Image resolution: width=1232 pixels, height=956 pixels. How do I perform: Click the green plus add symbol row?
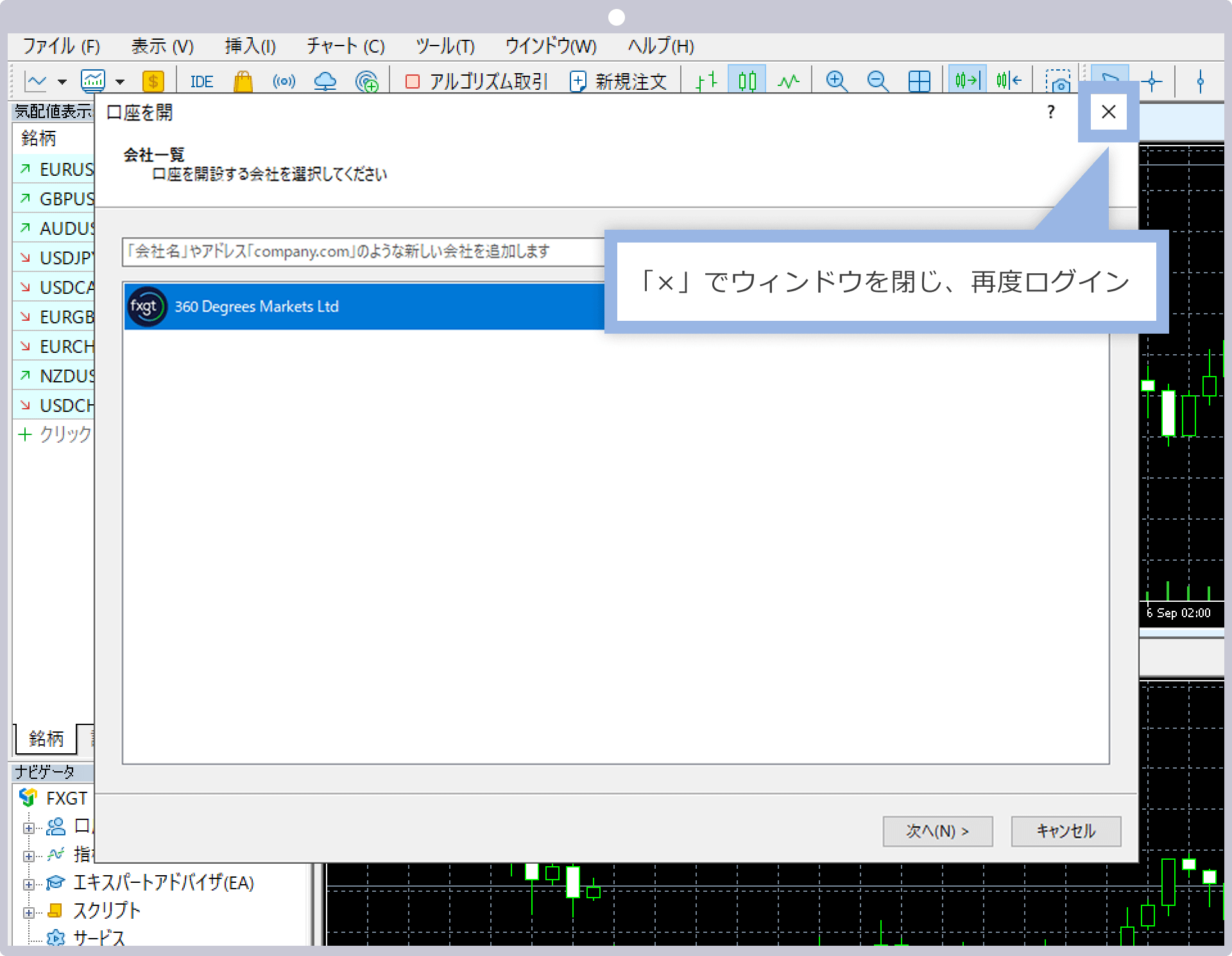[x=54, y=435]
